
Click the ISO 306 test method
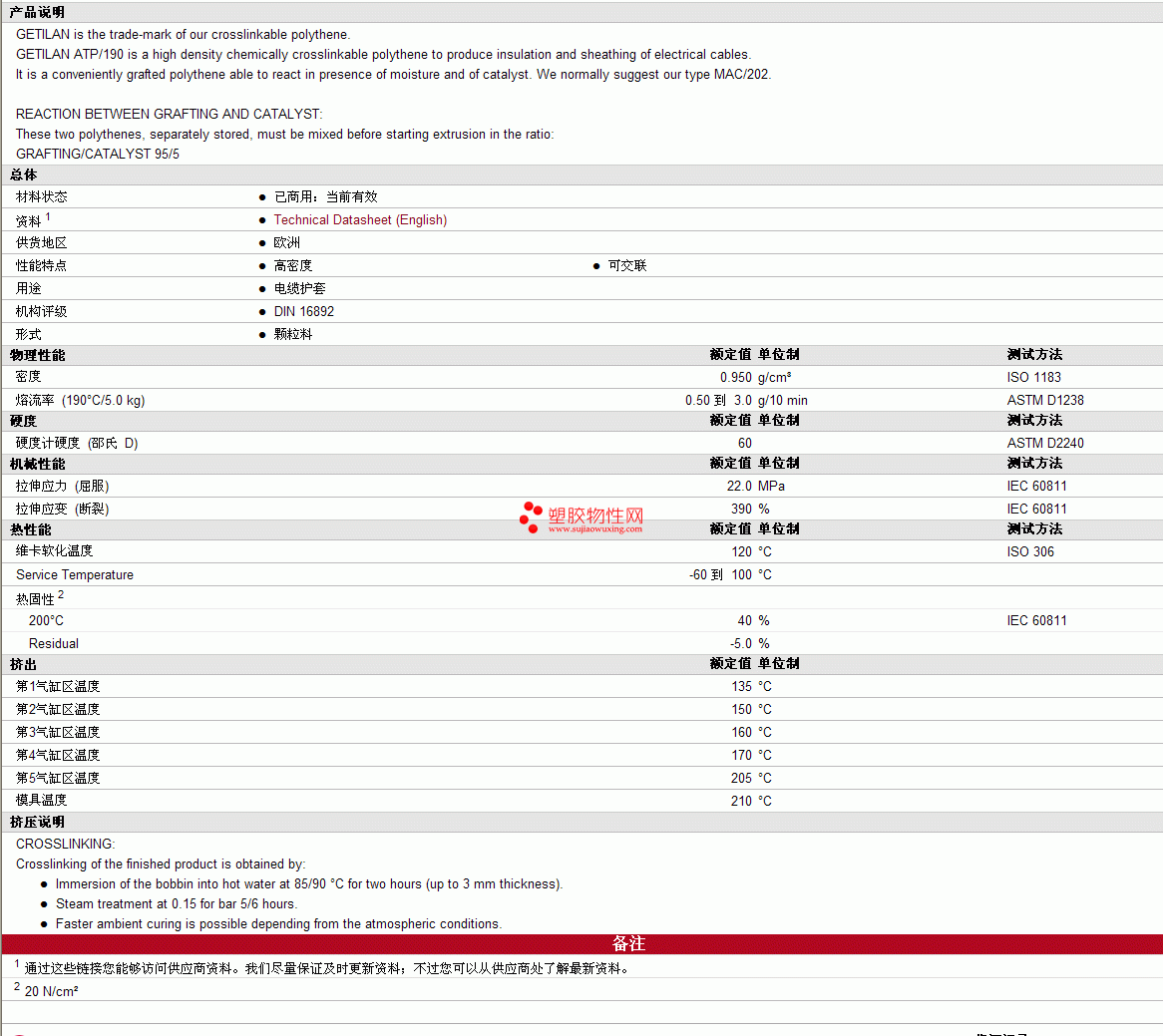coord(1030,552)
